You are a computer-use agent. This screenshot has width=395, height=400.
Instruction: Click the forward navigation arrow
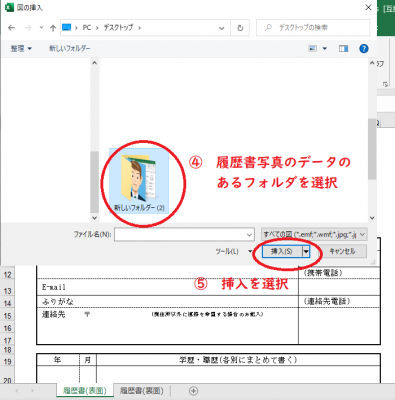click(28, 28)
